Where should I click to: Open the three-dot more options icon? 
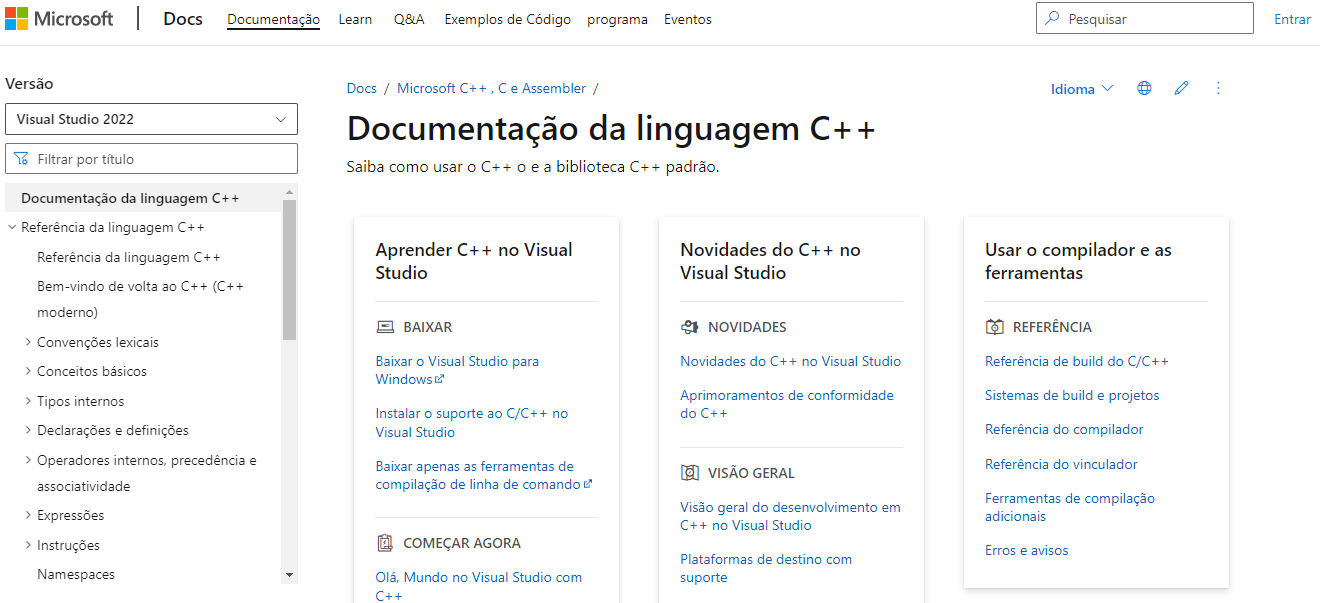tap(1218, 88)
